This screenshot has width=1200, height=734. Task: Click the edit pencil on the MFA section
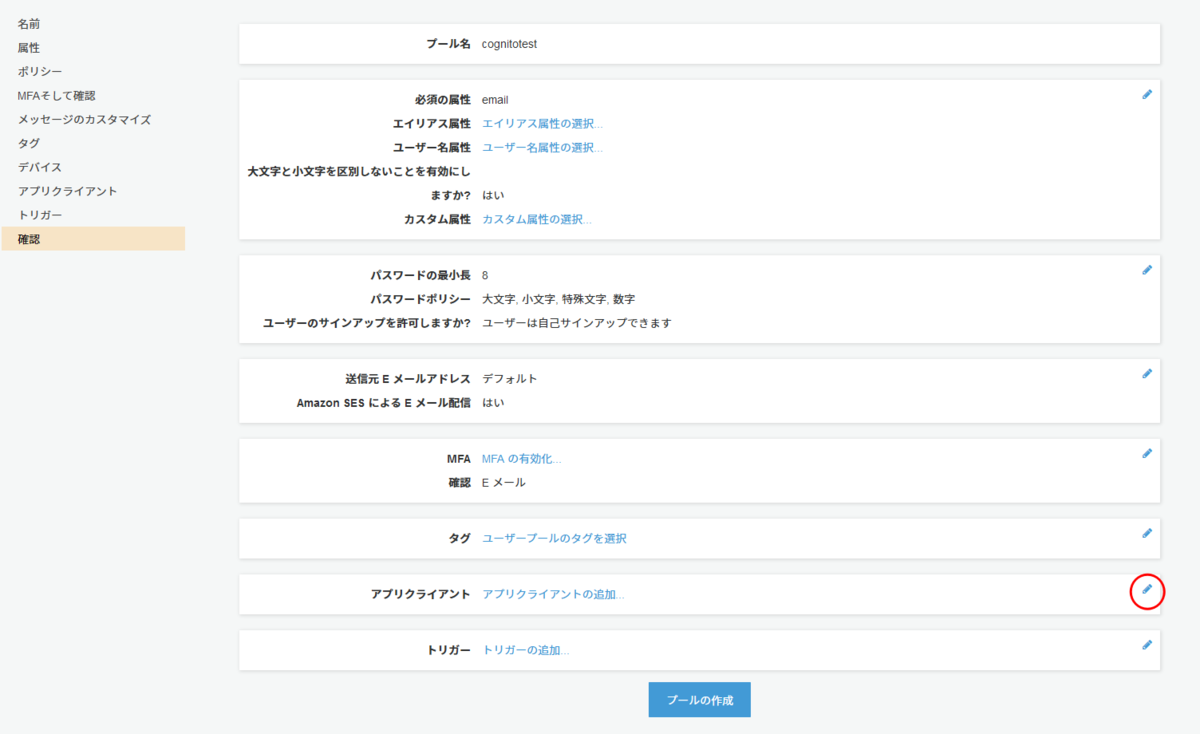pos(1146,453)
